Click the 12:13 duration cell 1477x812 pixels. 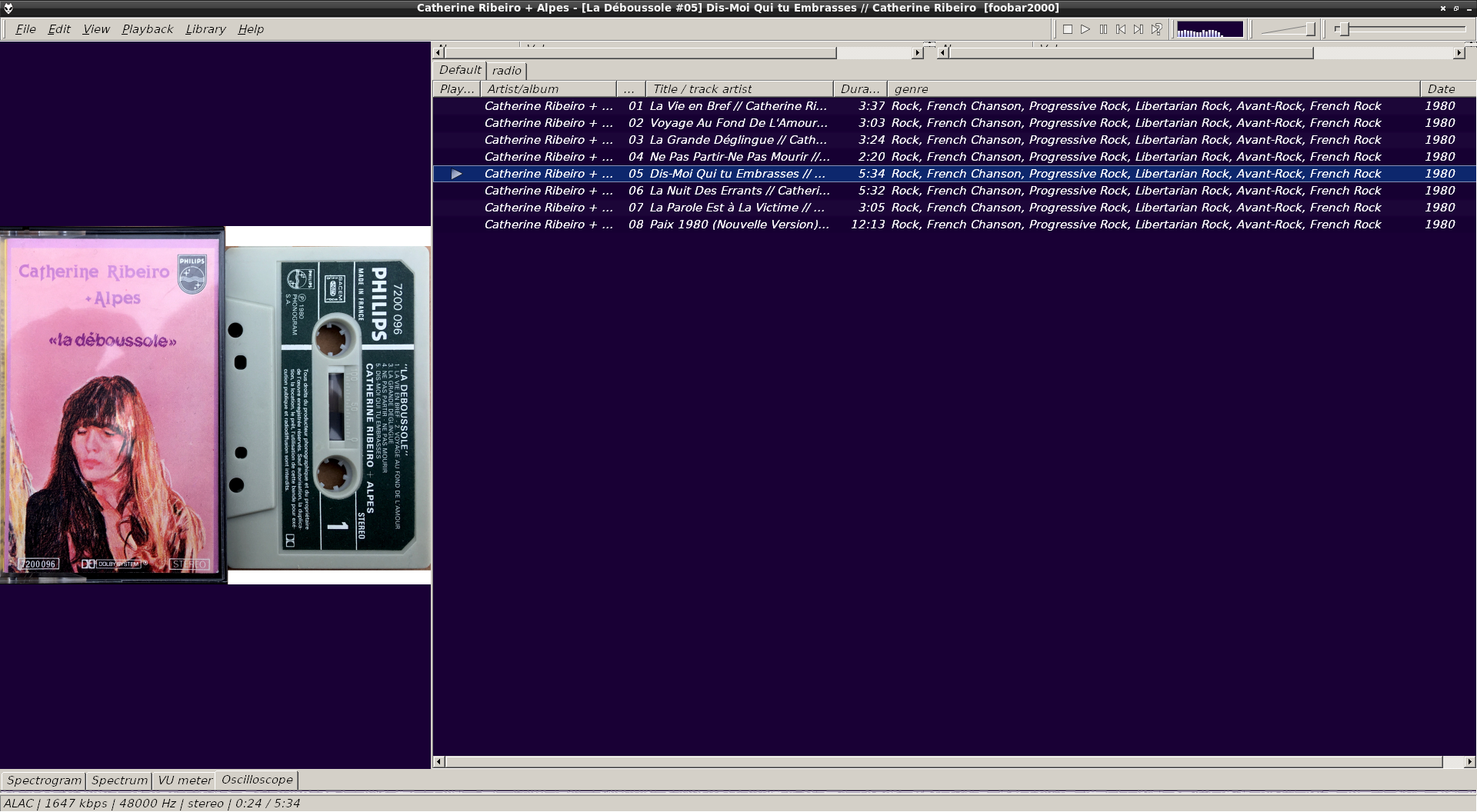868,225
